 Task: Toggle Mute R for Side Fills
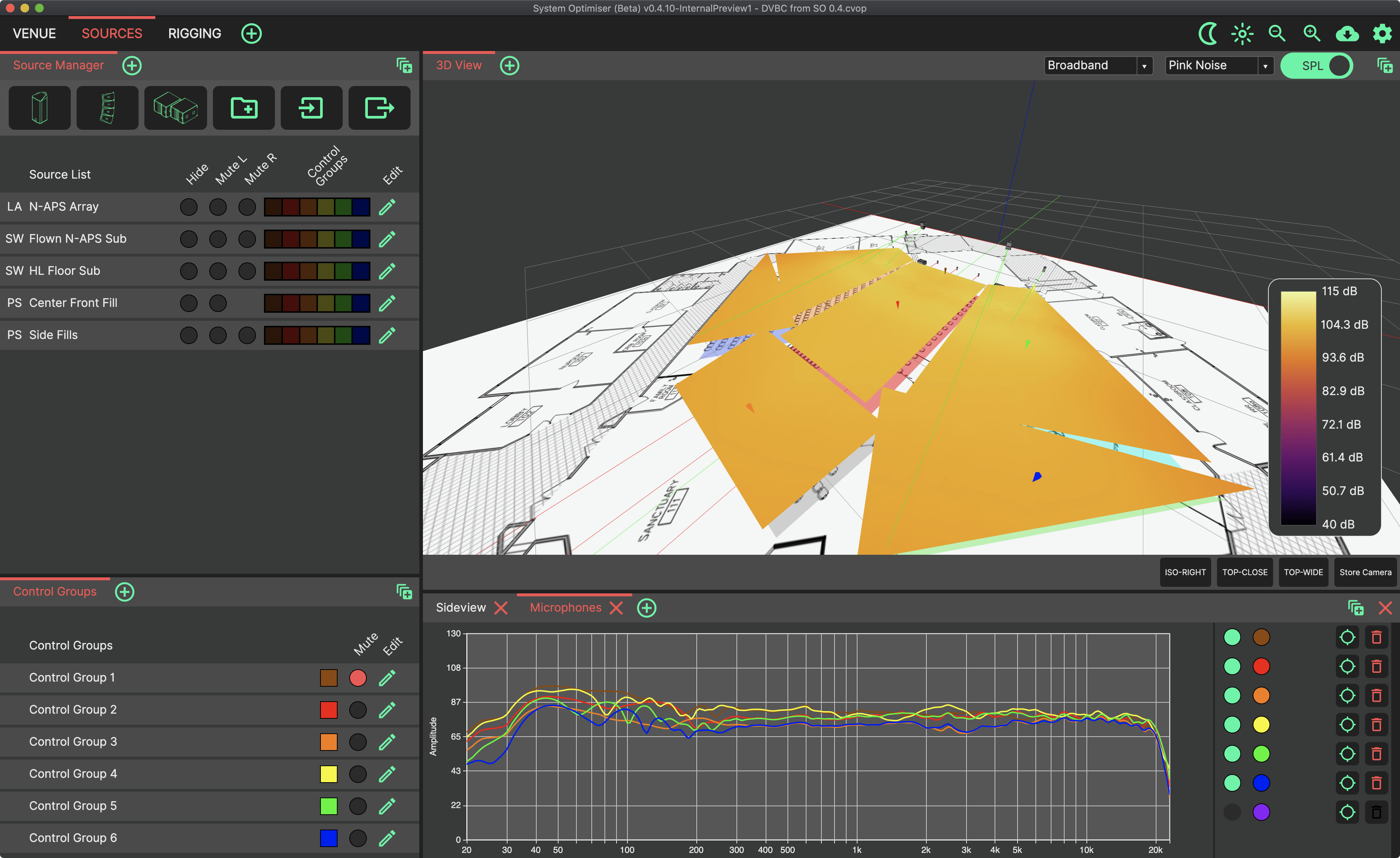(246, 335)
